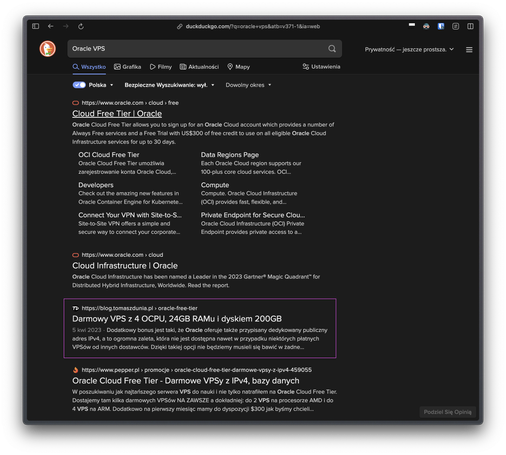Click Oracle favicon beside cloud › free URL
506x455 pixels.
coord(76,103)
